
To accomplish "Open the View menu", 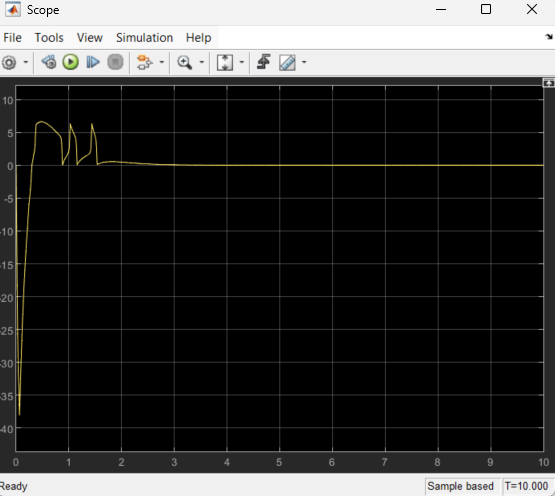I will click(x=90, y=38).
